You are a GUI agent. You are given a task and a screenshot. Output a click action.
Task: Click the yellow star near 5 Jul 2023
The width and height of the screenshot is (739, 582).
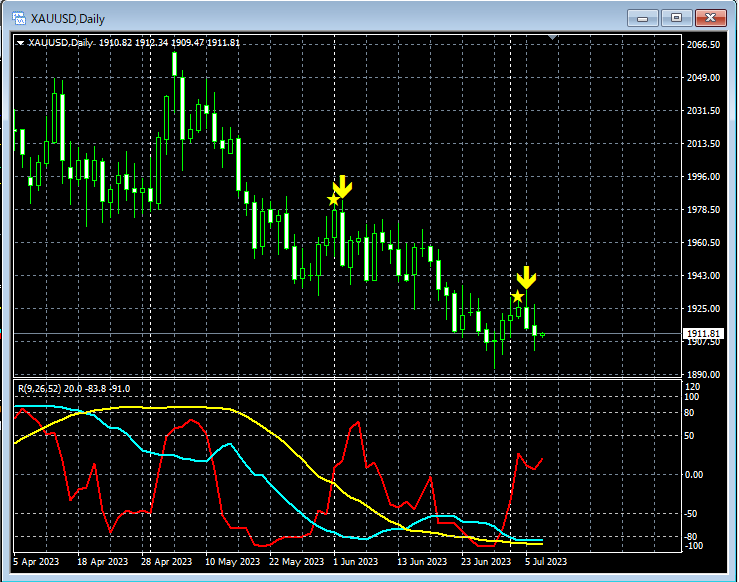tap(517, 296)
